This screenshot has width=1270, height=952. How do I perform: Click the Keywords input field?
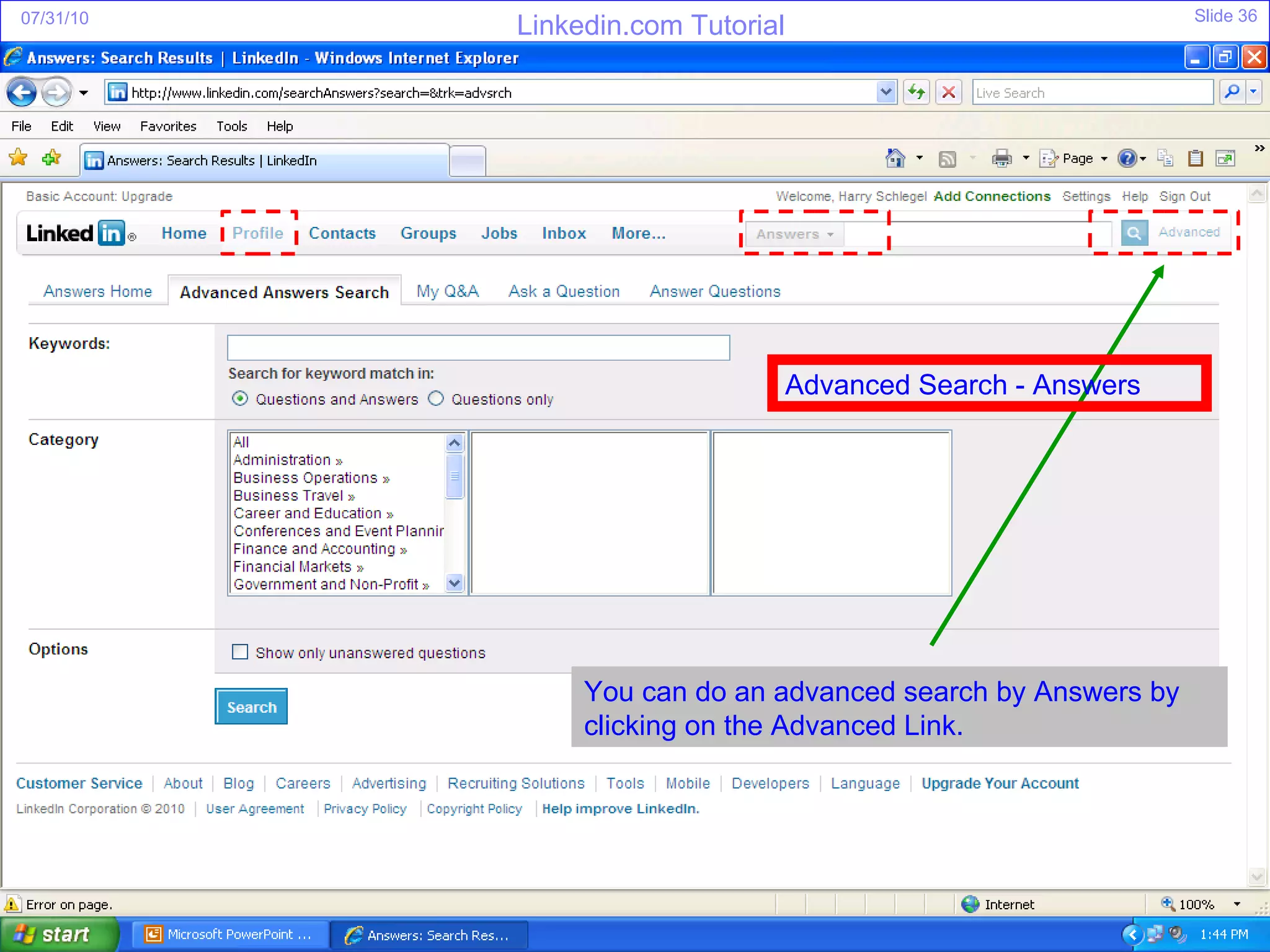click(478, 348)
